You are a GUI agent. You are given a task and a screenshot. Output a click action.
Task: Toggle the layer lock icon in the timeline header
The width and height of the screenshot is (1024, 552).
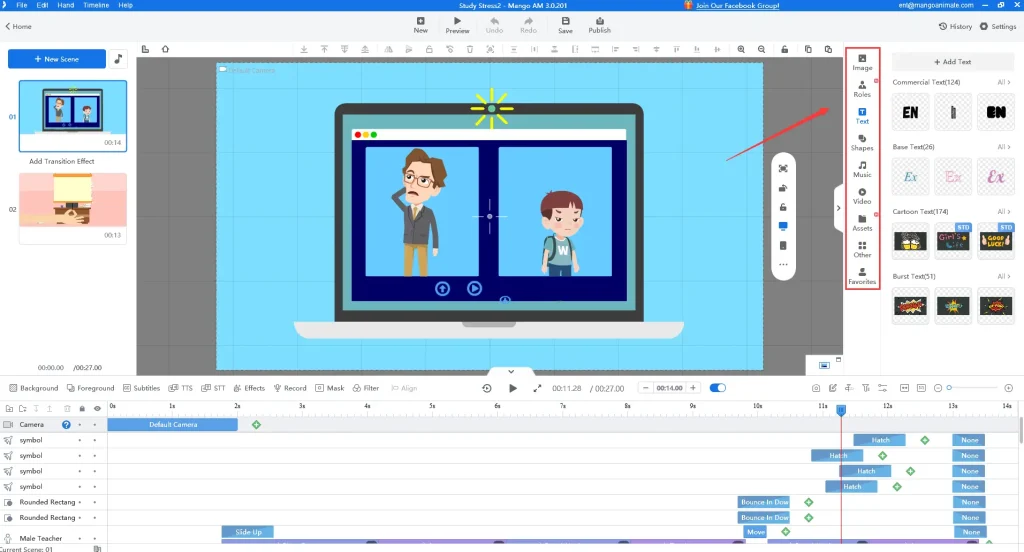coord(82,408)
